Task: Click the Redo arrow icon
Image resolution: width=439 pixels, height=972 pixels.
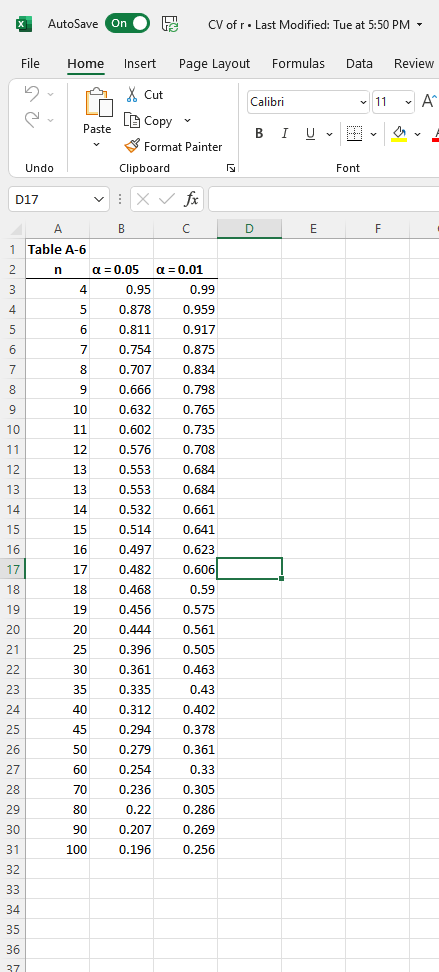Action: tap(32, 119)
